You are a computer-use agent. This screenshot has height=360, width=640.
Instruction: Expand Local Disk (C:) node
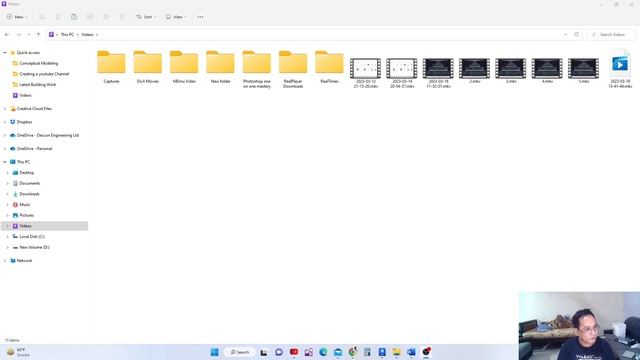pyautogui.click(x=7, y=237)
